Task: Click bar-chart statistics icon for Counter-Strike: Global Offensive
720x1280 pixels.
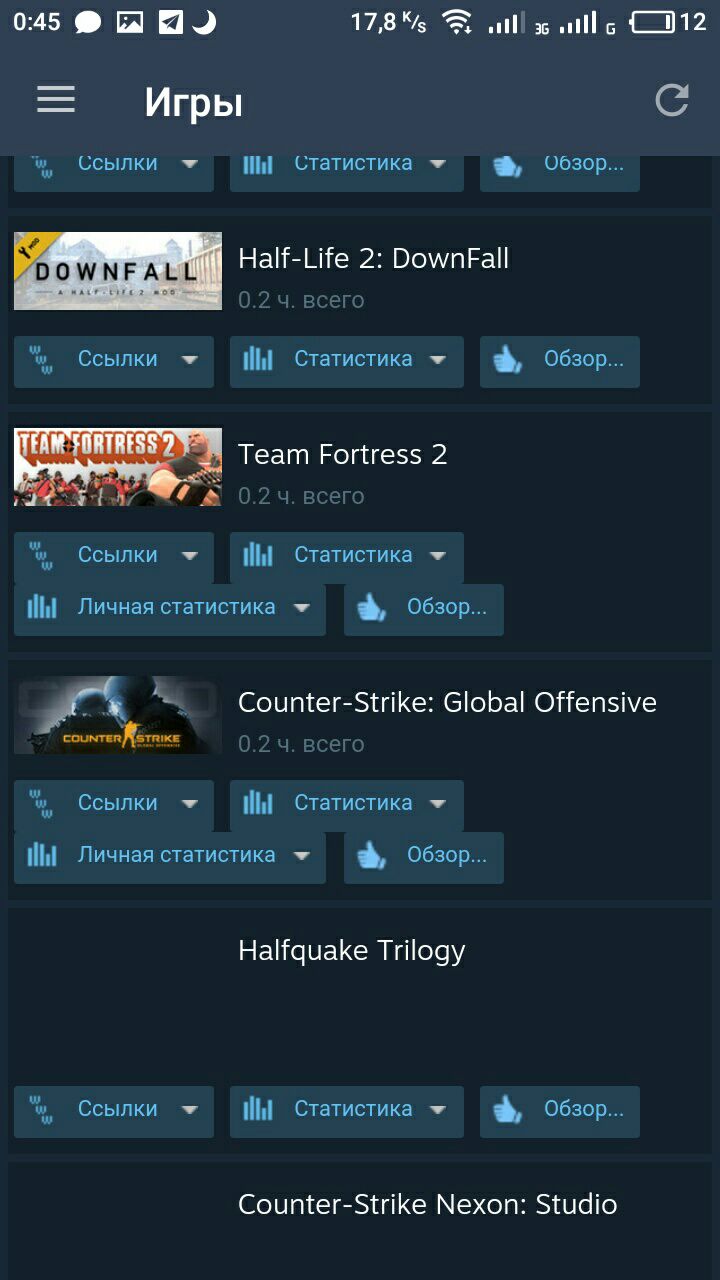Action: (258, 803)
